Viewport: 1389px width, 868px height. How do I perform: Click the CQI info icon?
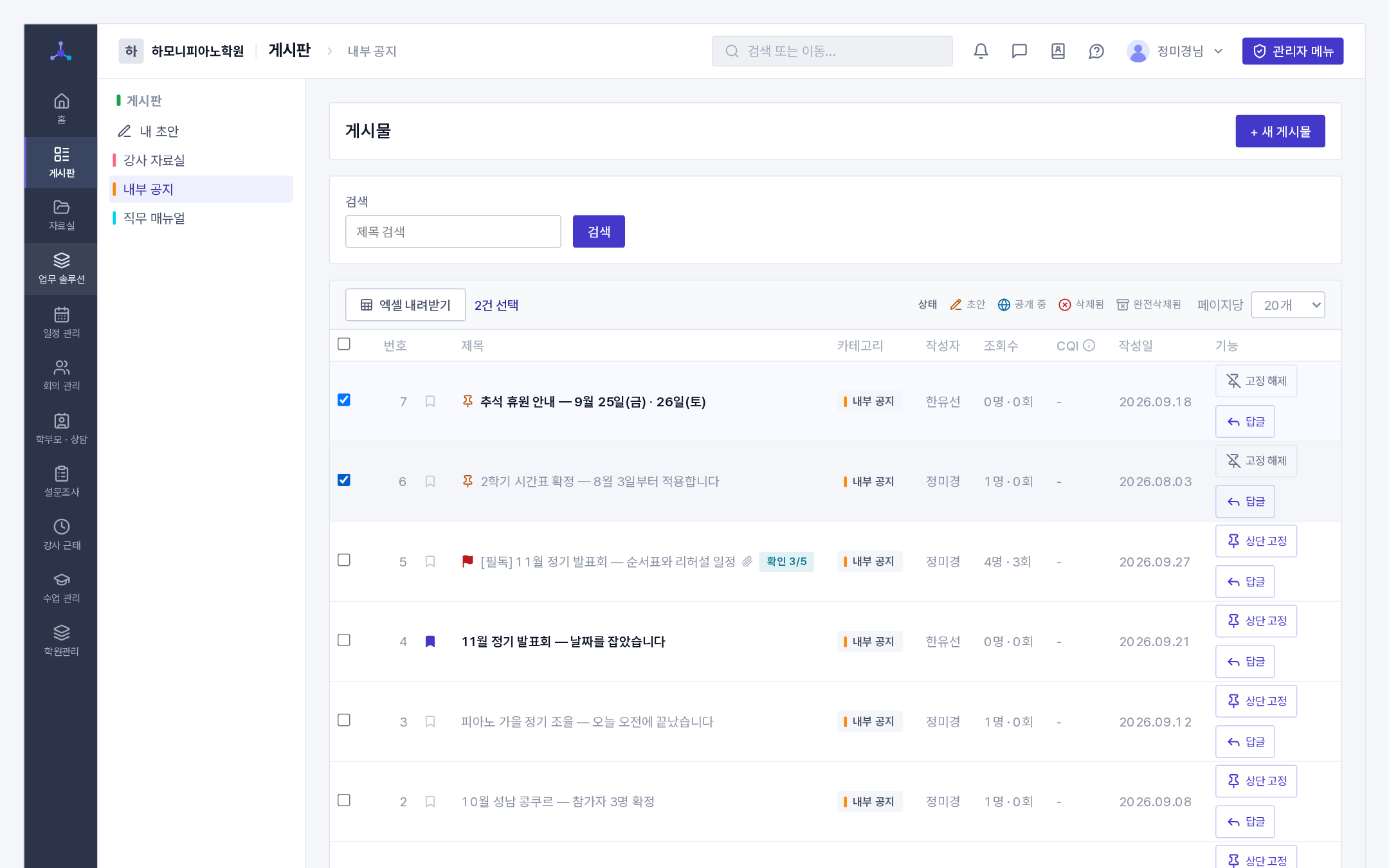(x=1089, y=345)
